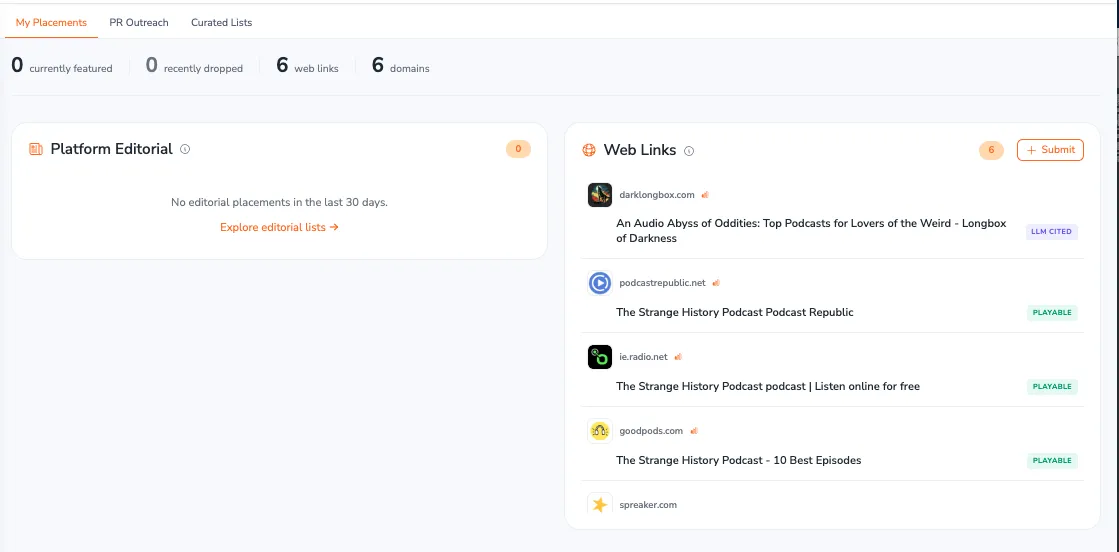This screenshot has height=552, width=1119.
Task: Click the darklongbox.com site favicon
Action: click(599, 195)
